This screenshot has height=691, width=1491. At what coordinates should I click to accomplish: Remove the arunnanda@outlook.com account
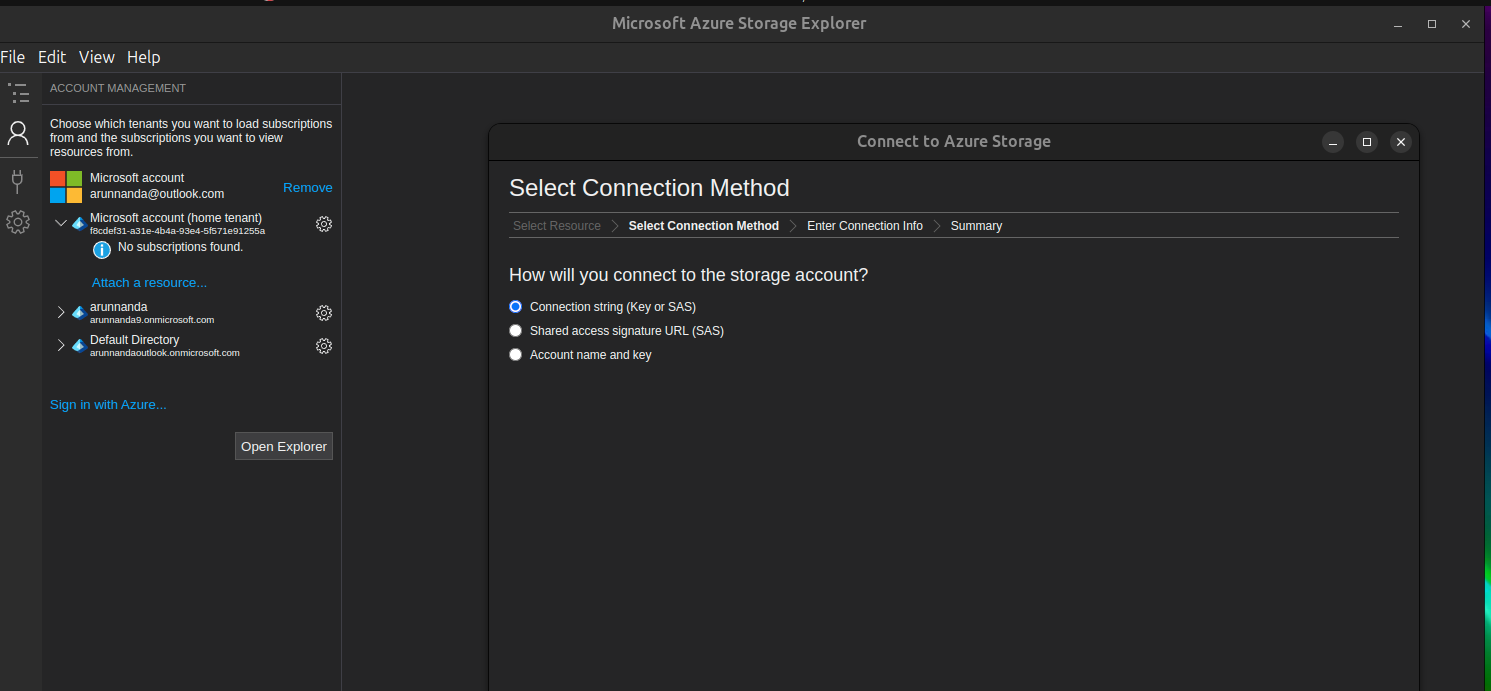[307, 187]
